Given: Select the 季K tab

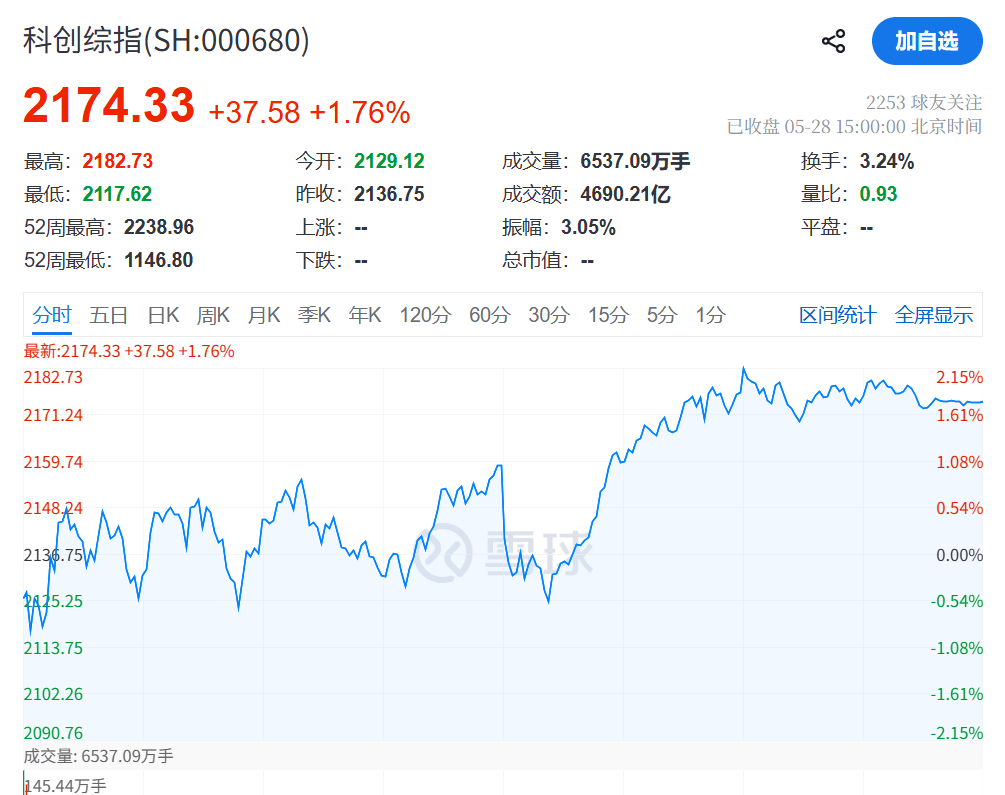Looking at the screenshot, I should point(314,315).
